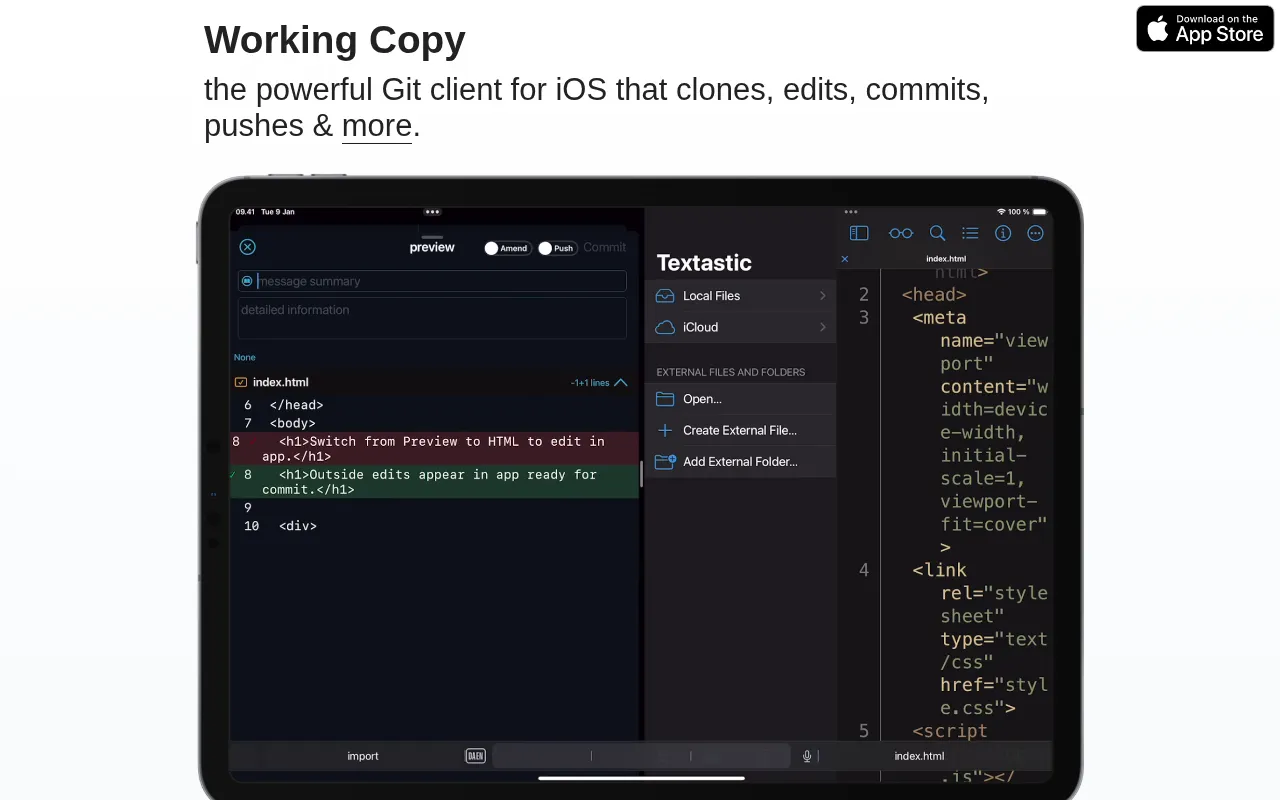
Task: Click the battery status icon
Action: pos(1041,212)
